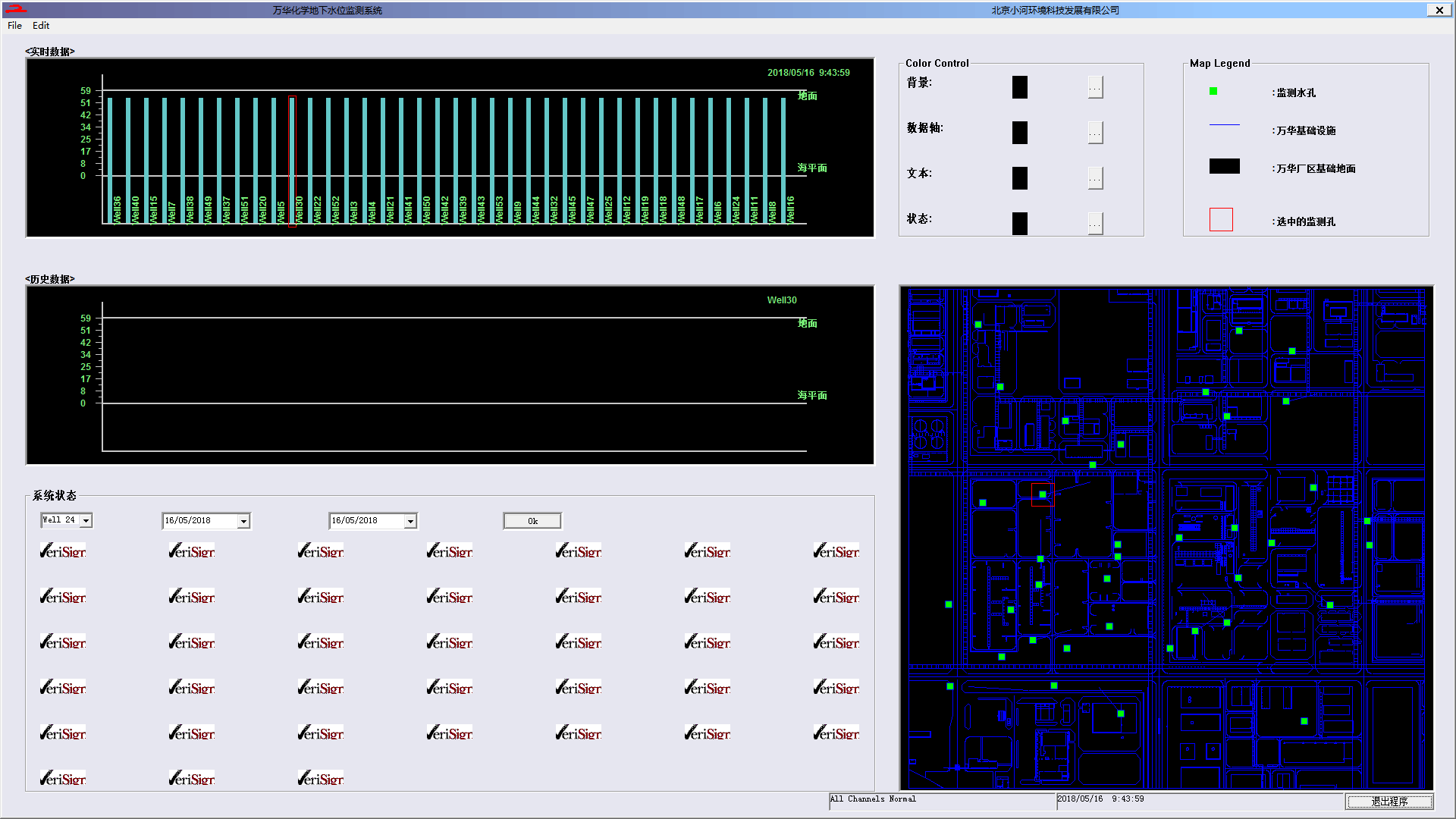This screenshot has height=819, width=1456.
Task: Click the red 选中的监测孔 legend box
Action: click(1221, 219)
